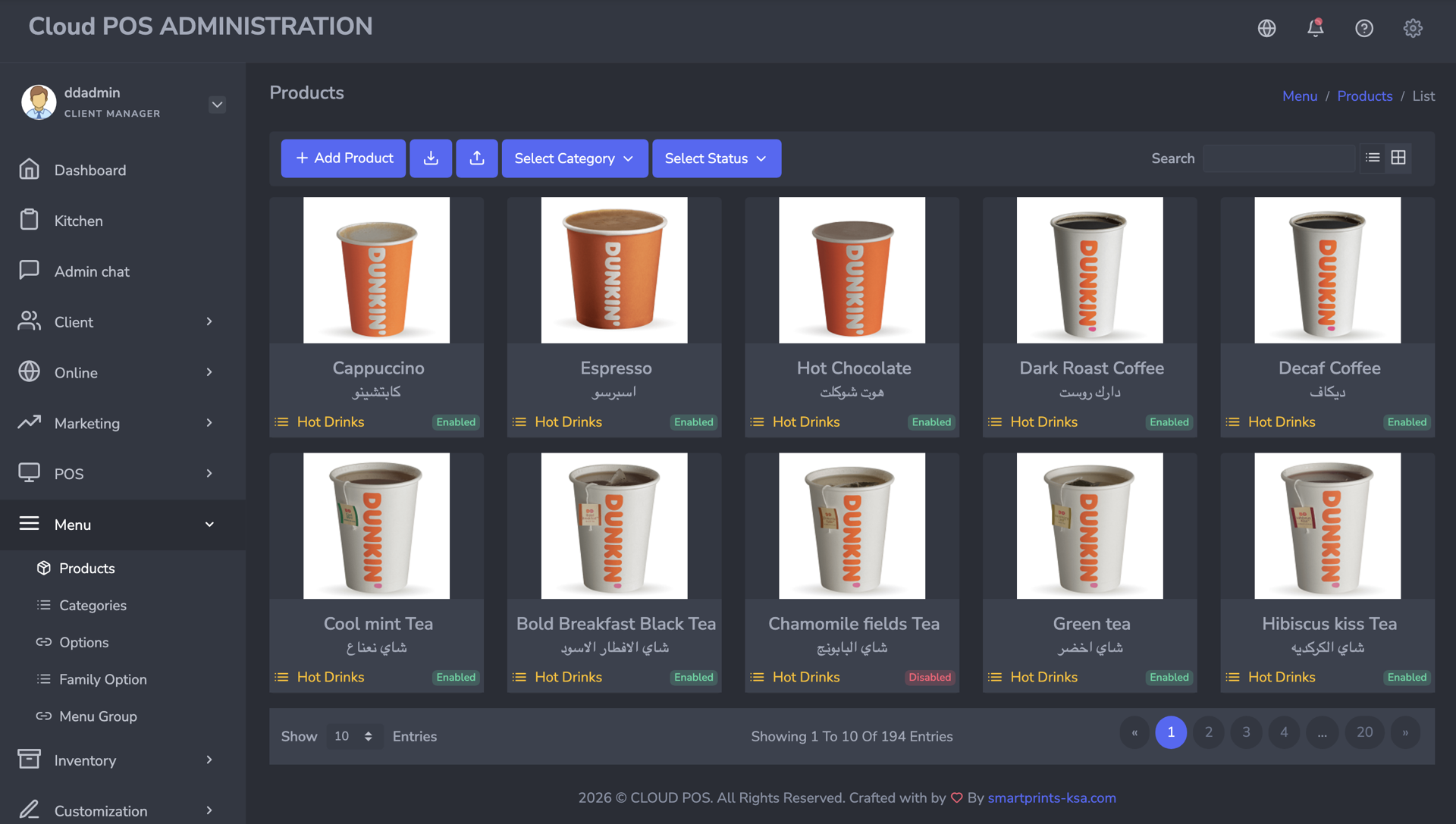Click the Dashboard home icon
The width and height of the screenshot is (1456, 824).
coord(29,169)
